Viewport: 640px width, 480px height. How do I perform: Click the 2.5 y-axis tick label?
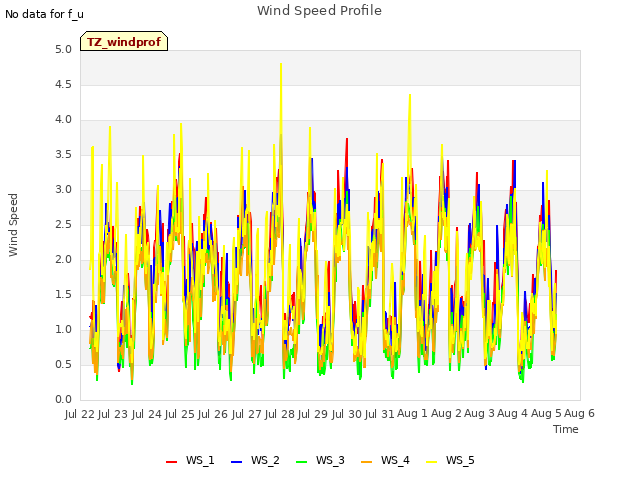pyautogui.click(x=63, y=225)
